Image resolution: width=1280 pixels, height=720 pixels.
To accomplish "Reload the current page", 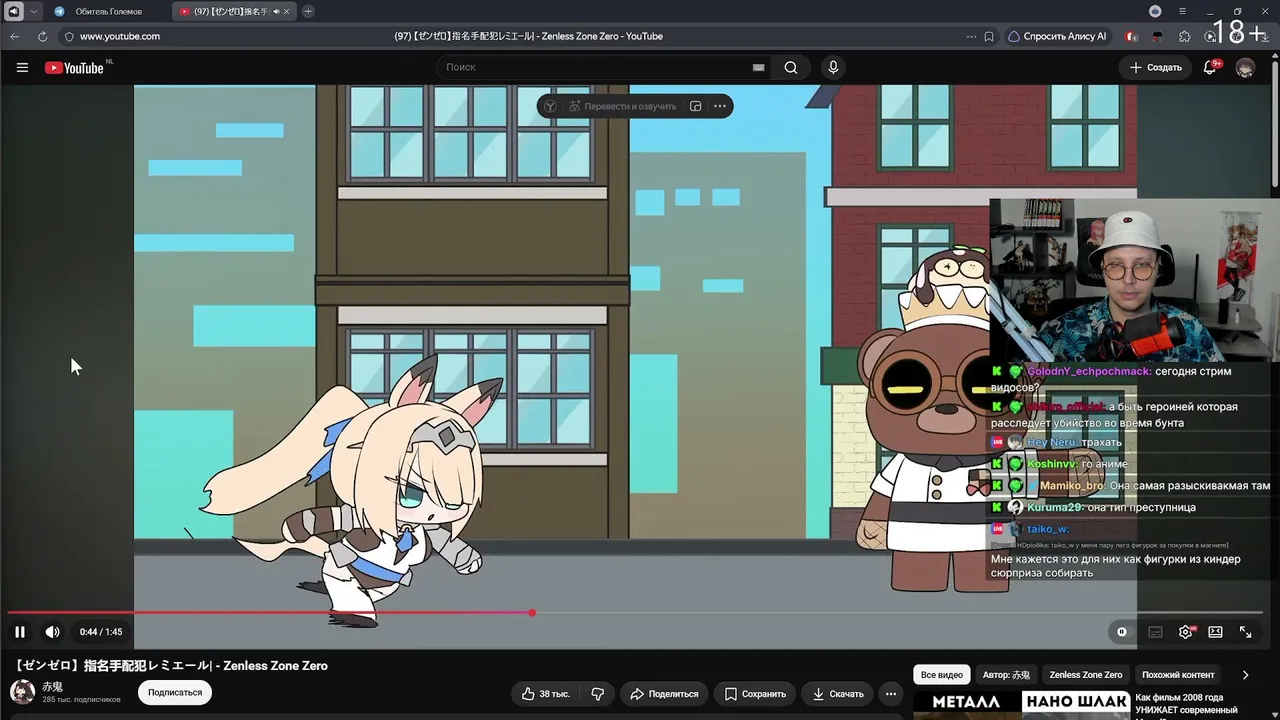I will pyautogui.click(x=42, y=36).
